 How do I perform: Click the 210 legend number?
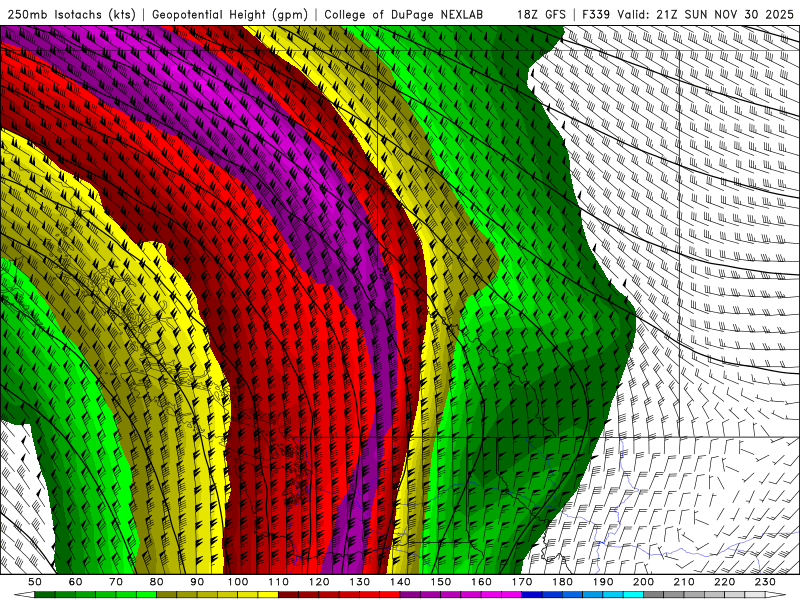pyautogui.click(x=684, y=582)
